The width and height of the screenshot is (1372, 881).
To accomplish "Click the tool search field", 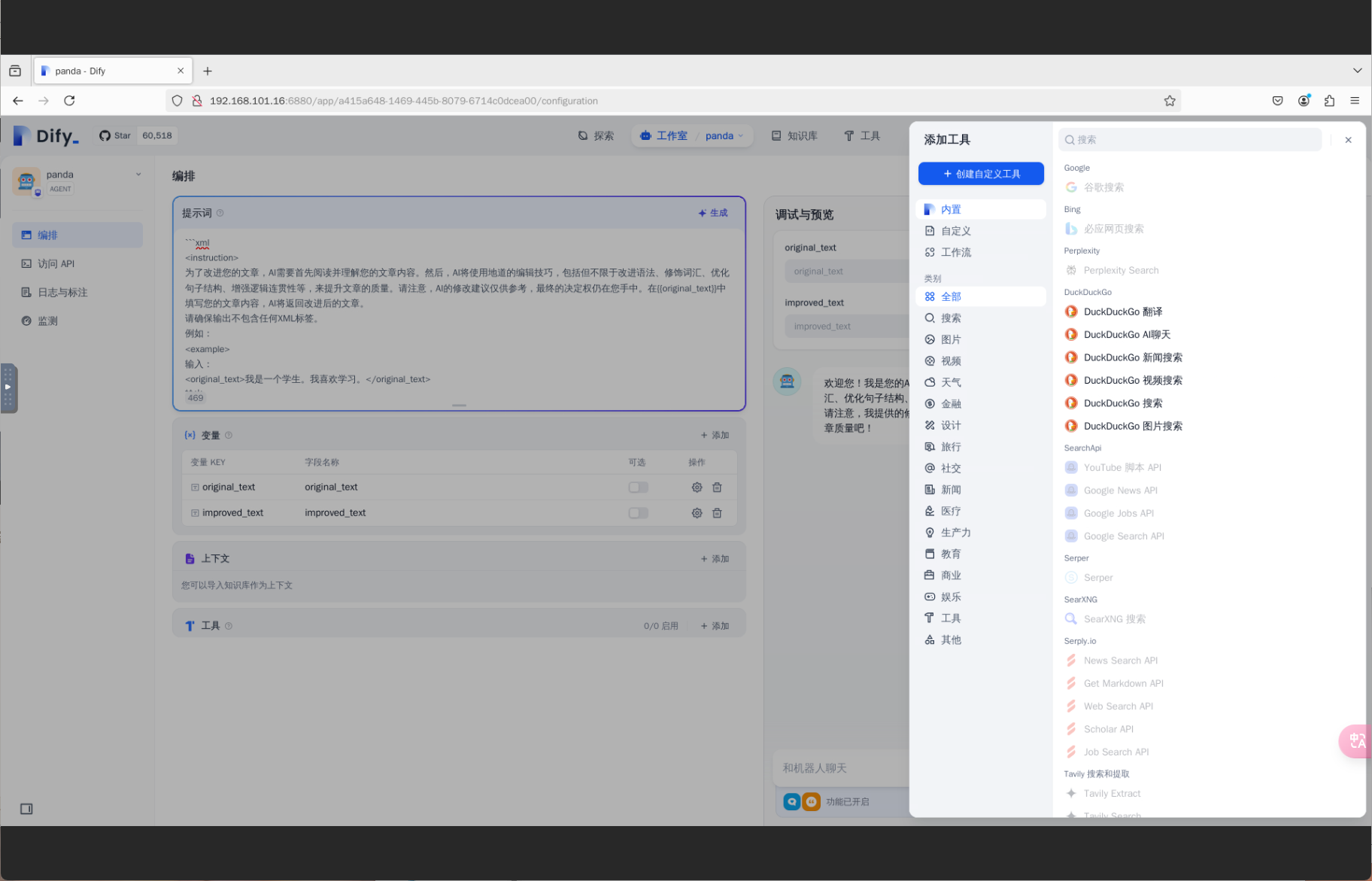I will [1190, 140].
